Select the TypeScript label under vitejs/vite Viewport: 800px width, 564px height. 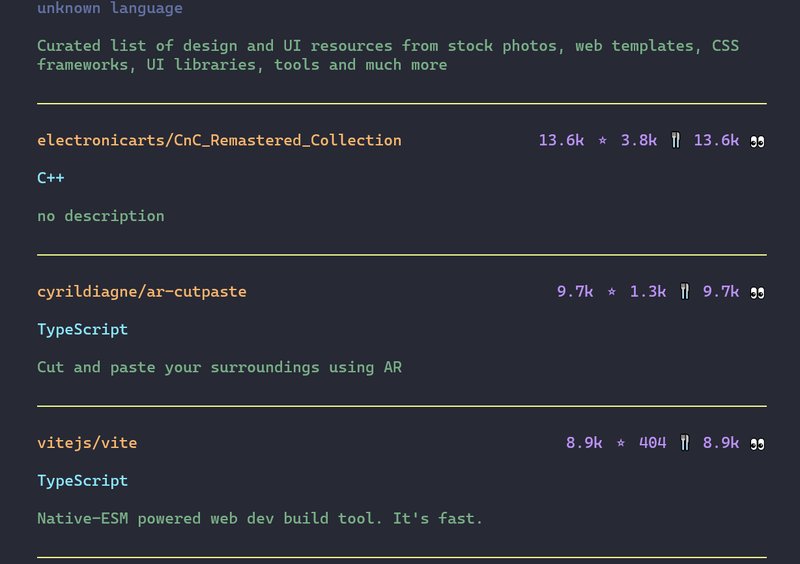[82, 481]
